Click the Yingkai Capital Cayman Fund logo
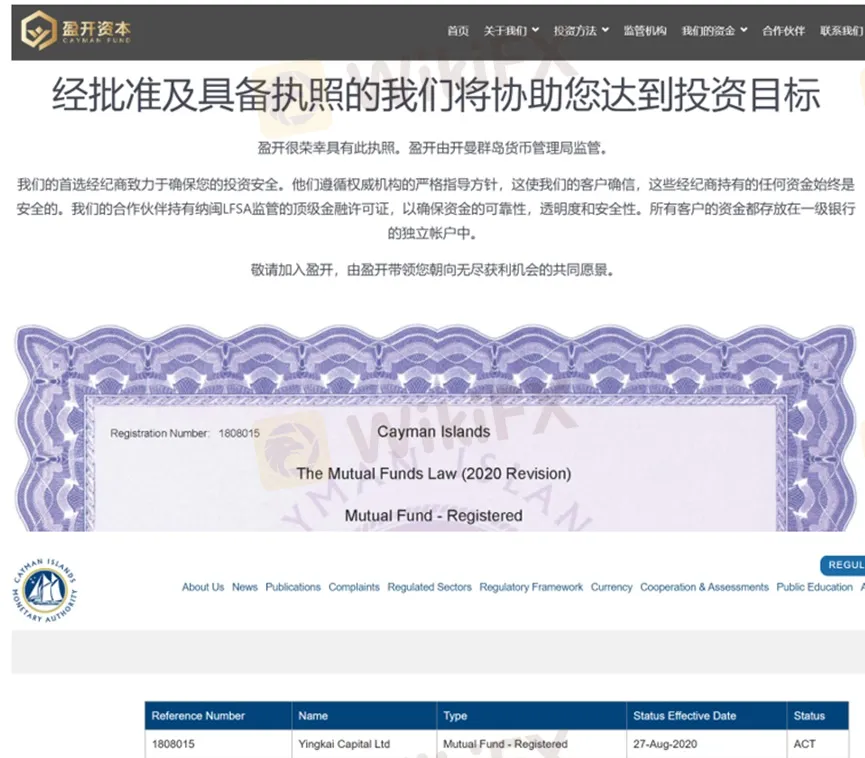Viewport: 865px width, 758px height. [76, 30]
